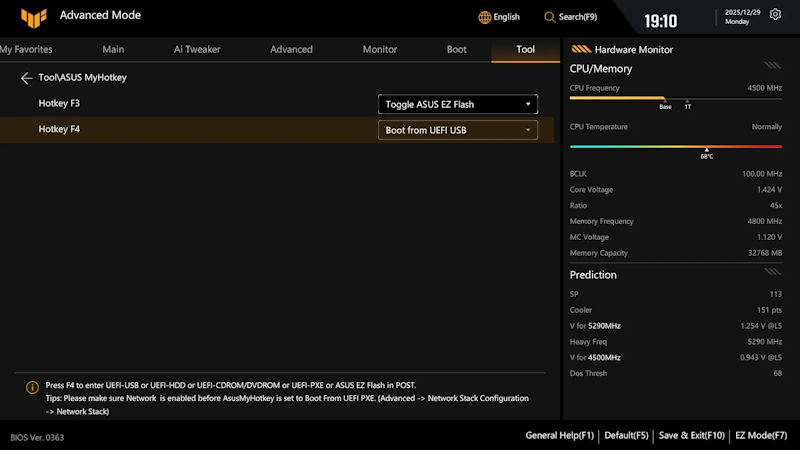Viewport: 800px width, 450px height.
Task: Change language via English button
Action: [x=507, y=17]
